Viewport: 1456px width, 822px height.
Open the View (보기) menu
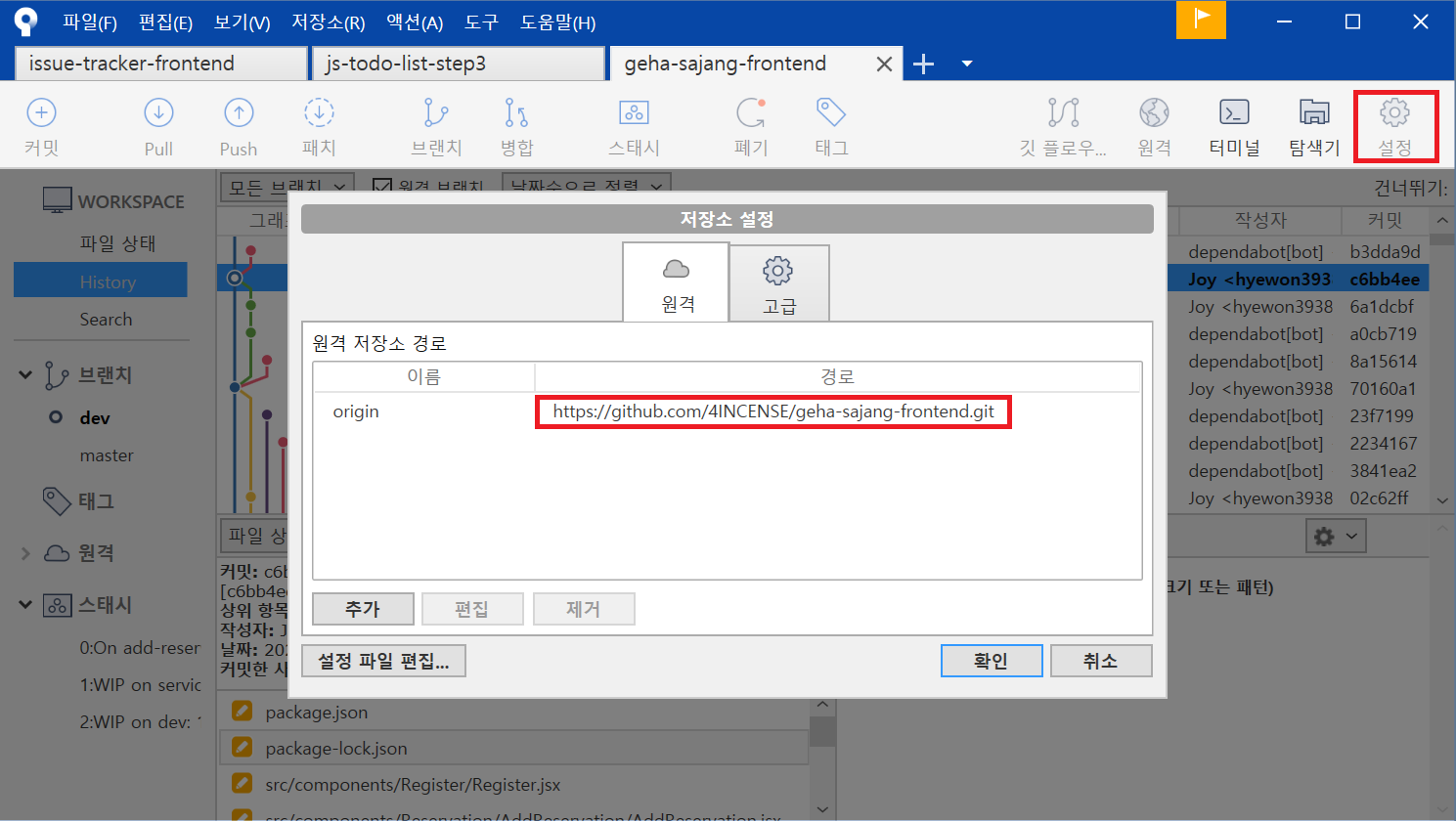coord(242,22)
